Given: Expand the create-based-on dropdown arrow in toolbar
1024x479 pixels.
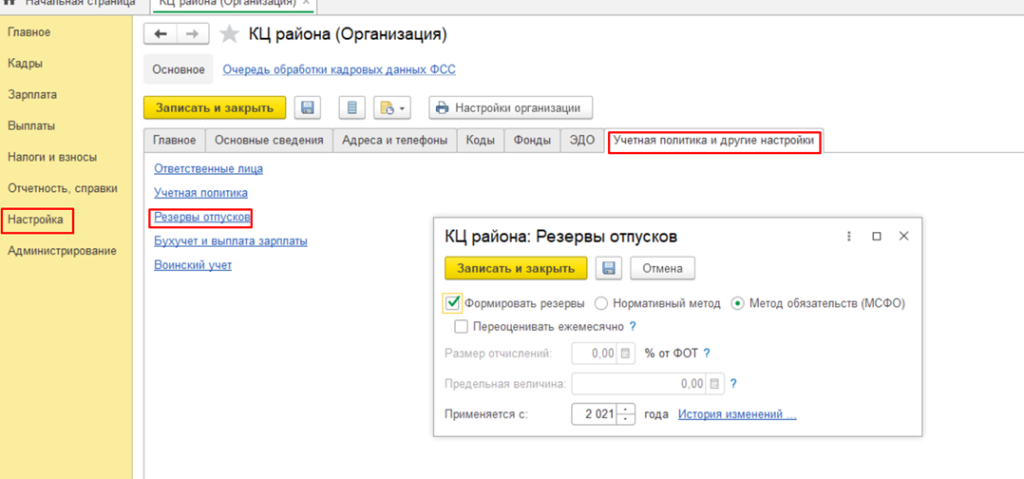Looking at the screenshot, I should (402, 108).
